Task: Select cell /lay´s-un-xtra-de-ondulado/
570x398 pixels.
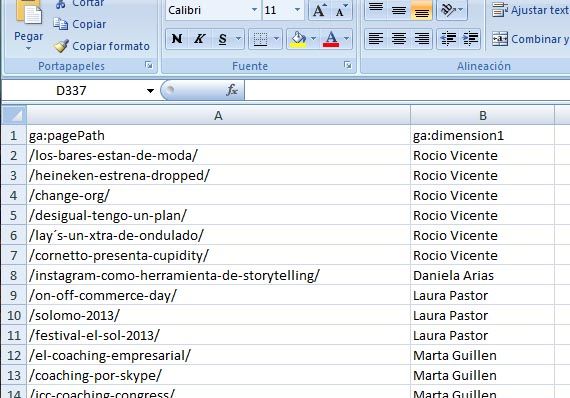Action: (218, 236)
